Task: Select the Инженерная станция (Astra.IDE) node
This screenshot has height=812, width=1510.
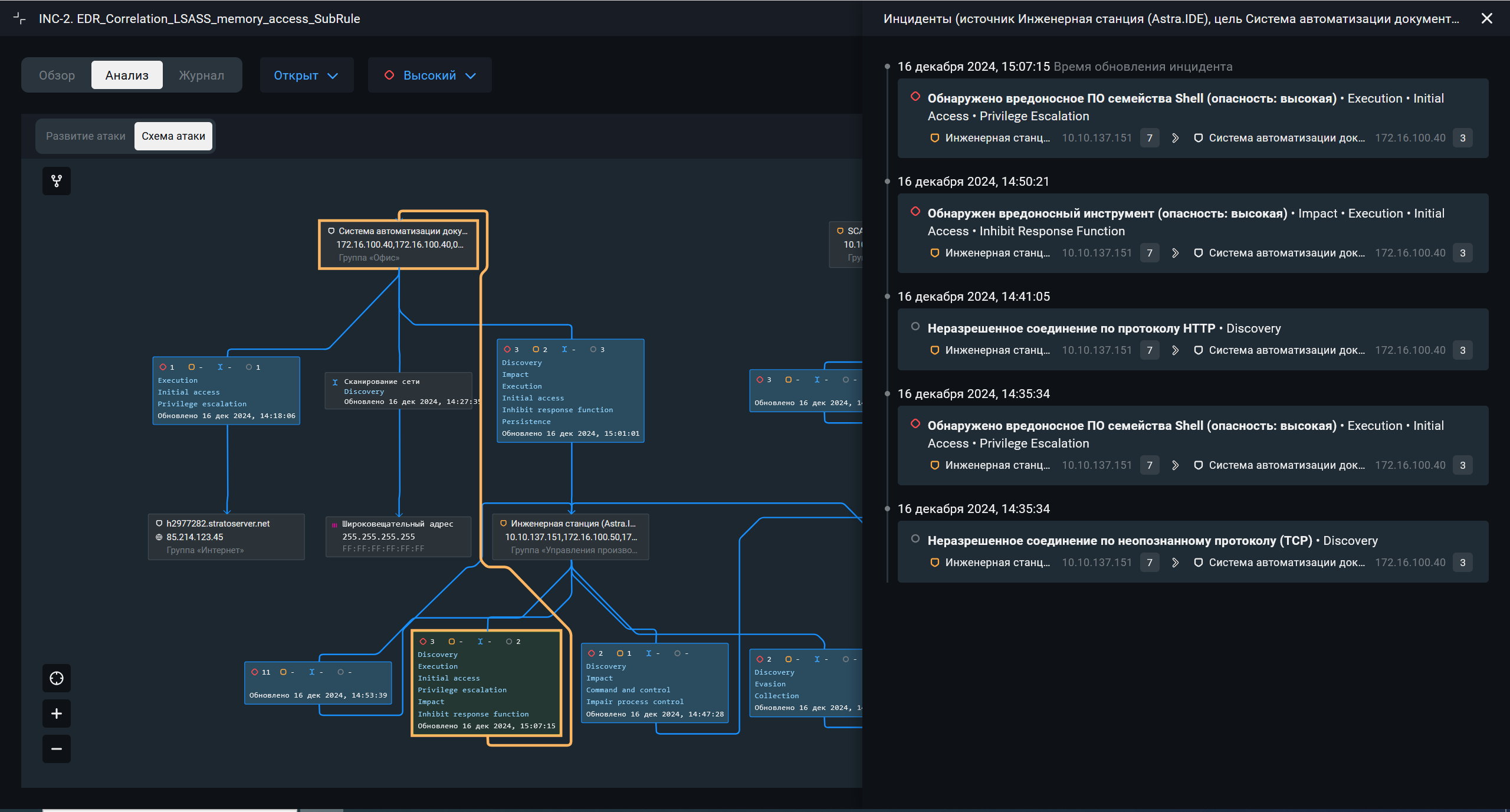Action: [570, 536]
